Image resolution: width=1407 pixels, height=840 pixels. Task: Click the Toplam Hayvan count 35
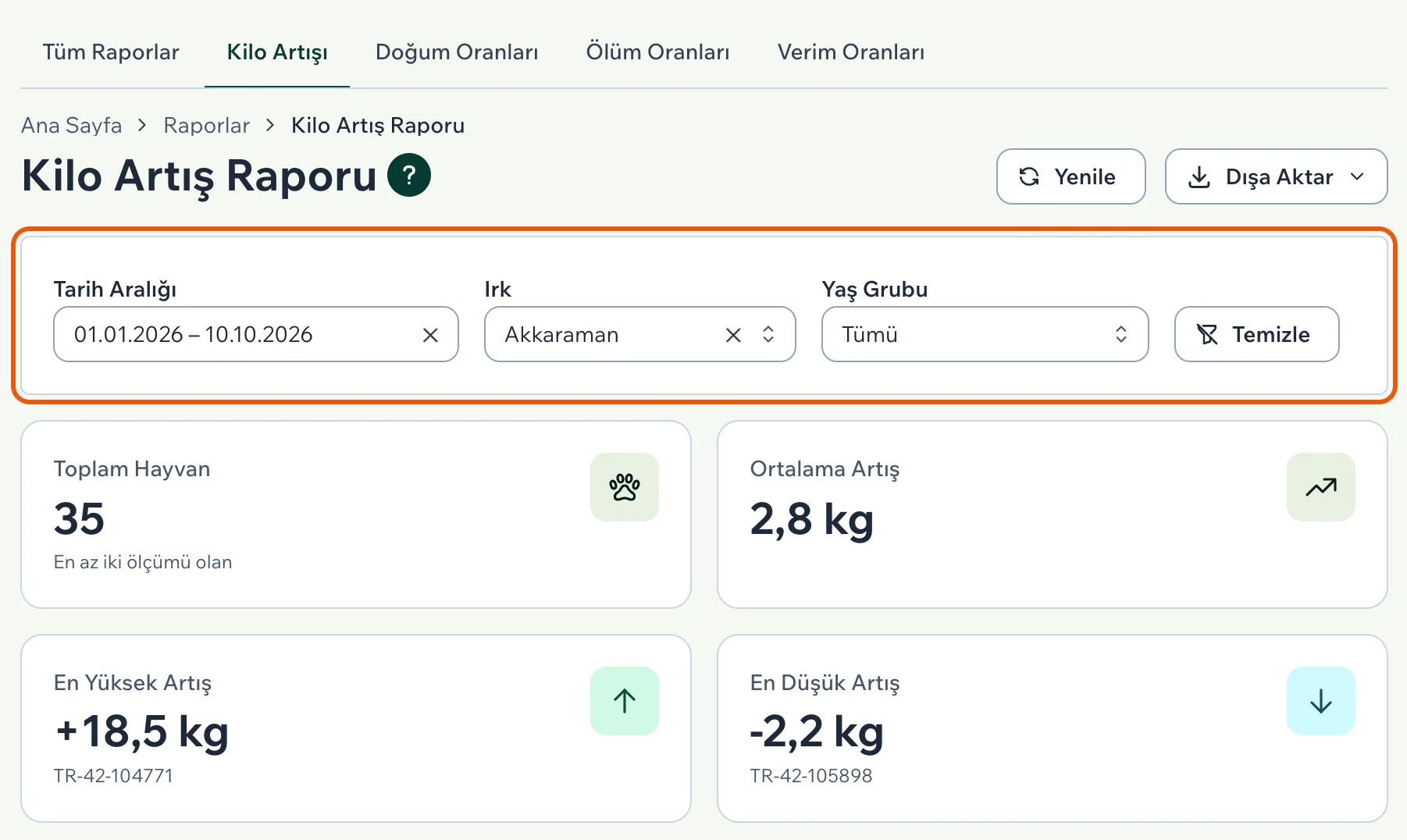point(79,518)
